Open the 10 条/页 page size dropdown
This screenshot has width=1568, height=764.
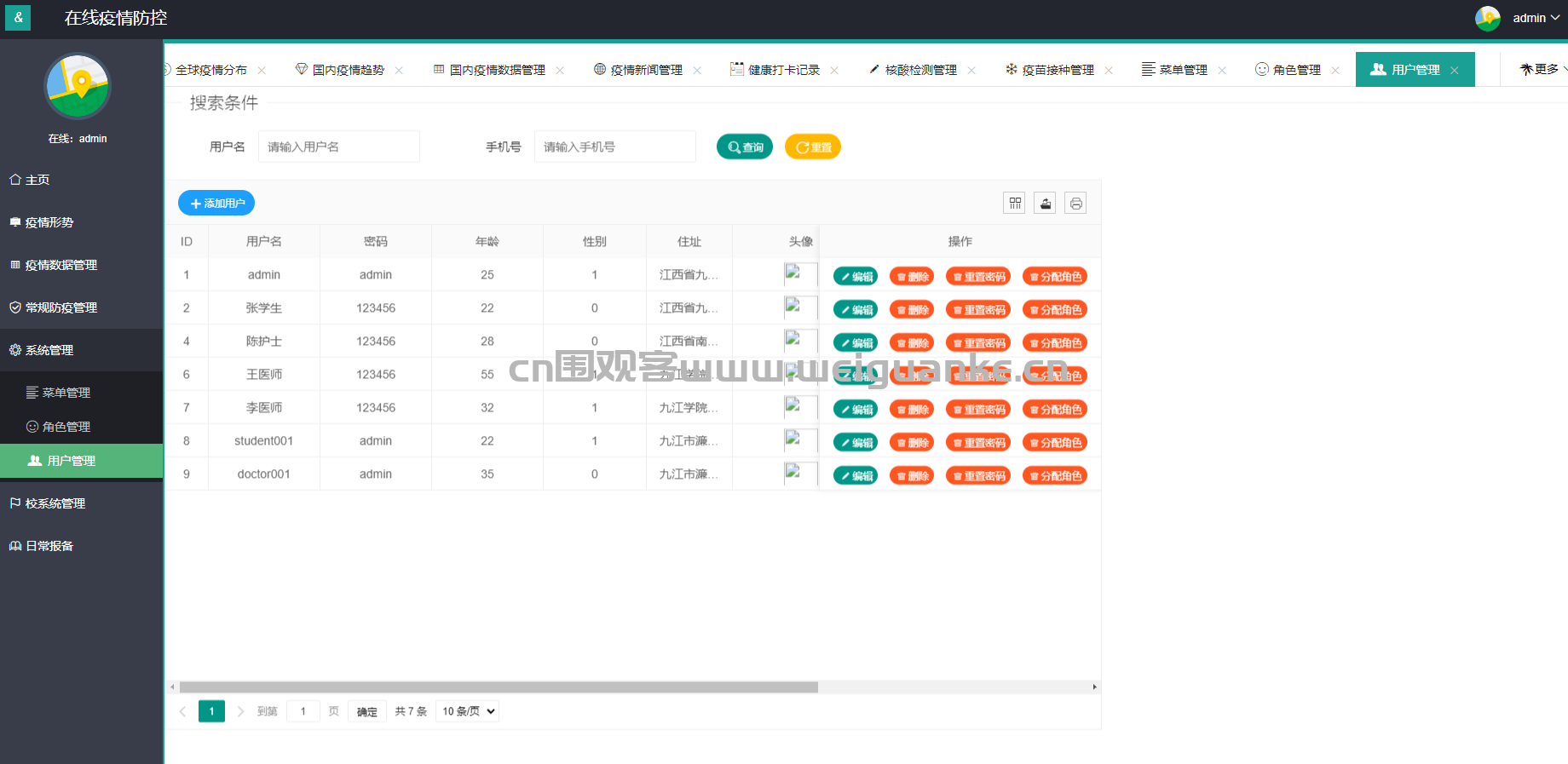coord(468,711)
